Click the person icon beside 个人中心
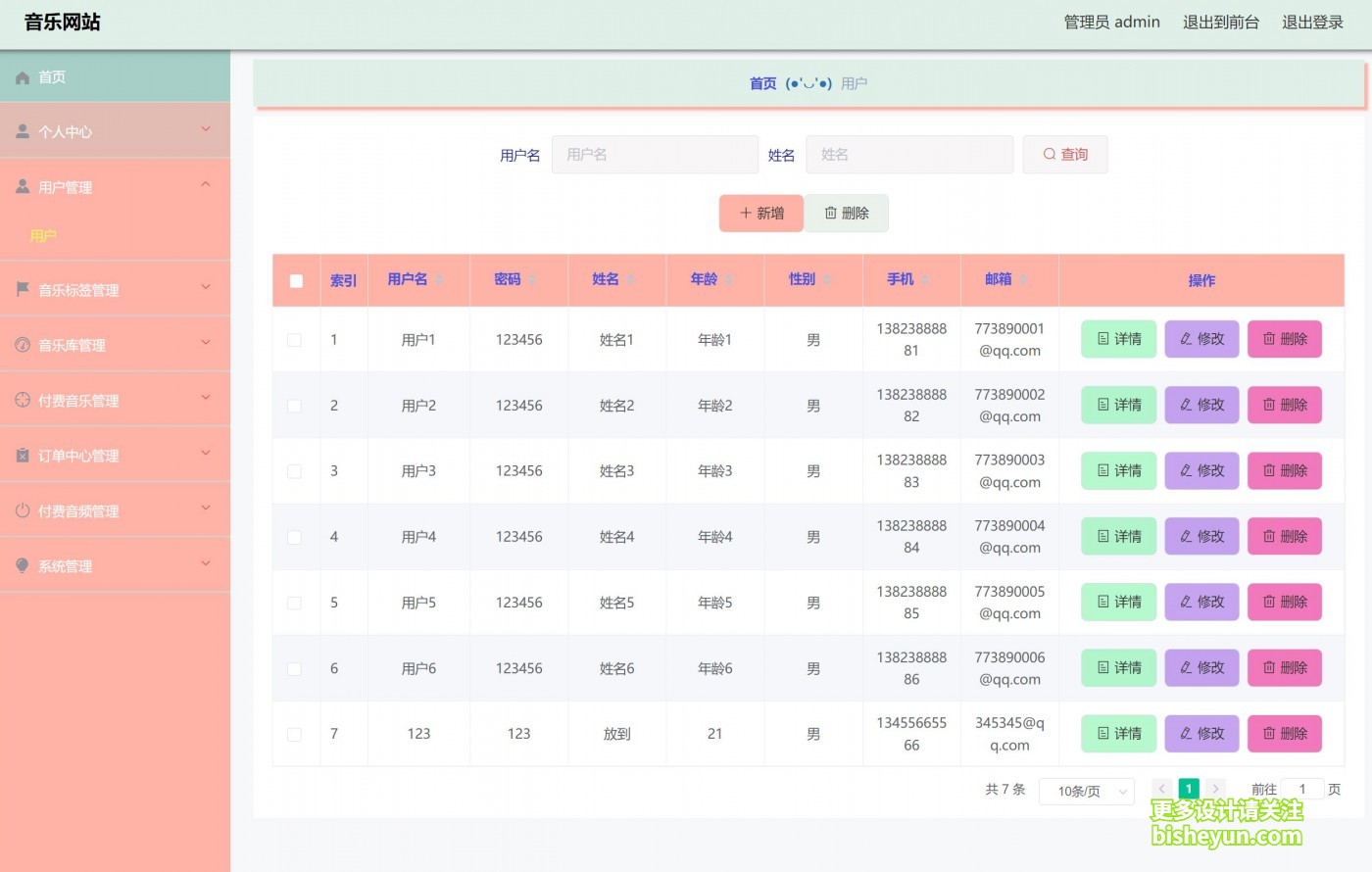The image size is (1372, 872). point(23,131)
